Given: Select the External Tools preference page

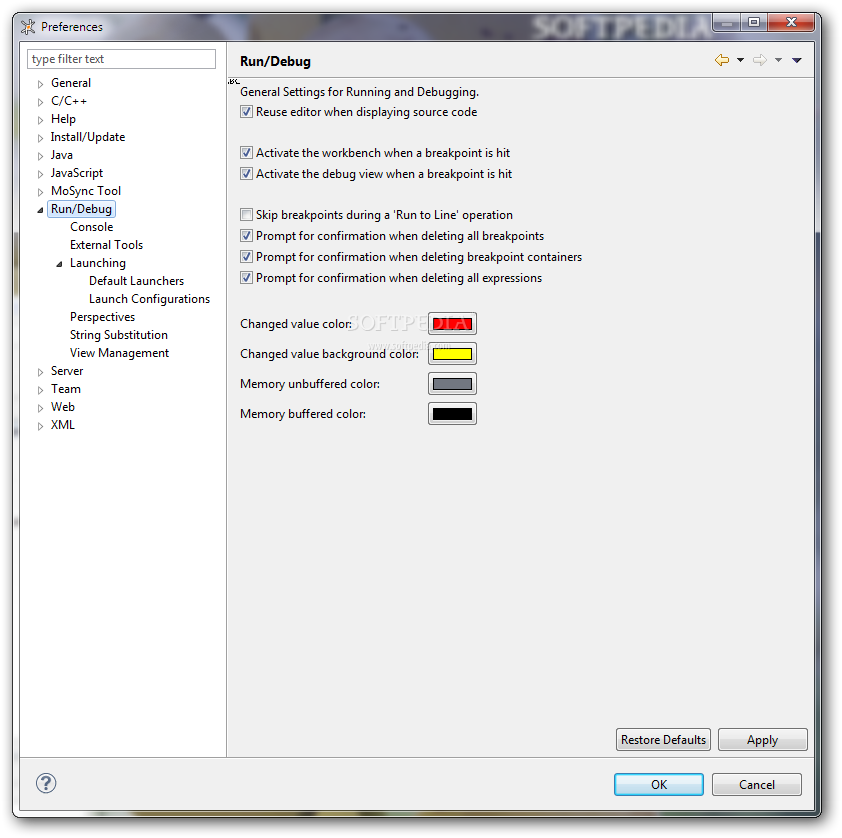Looking at the screenshot, I should (106, 245).
